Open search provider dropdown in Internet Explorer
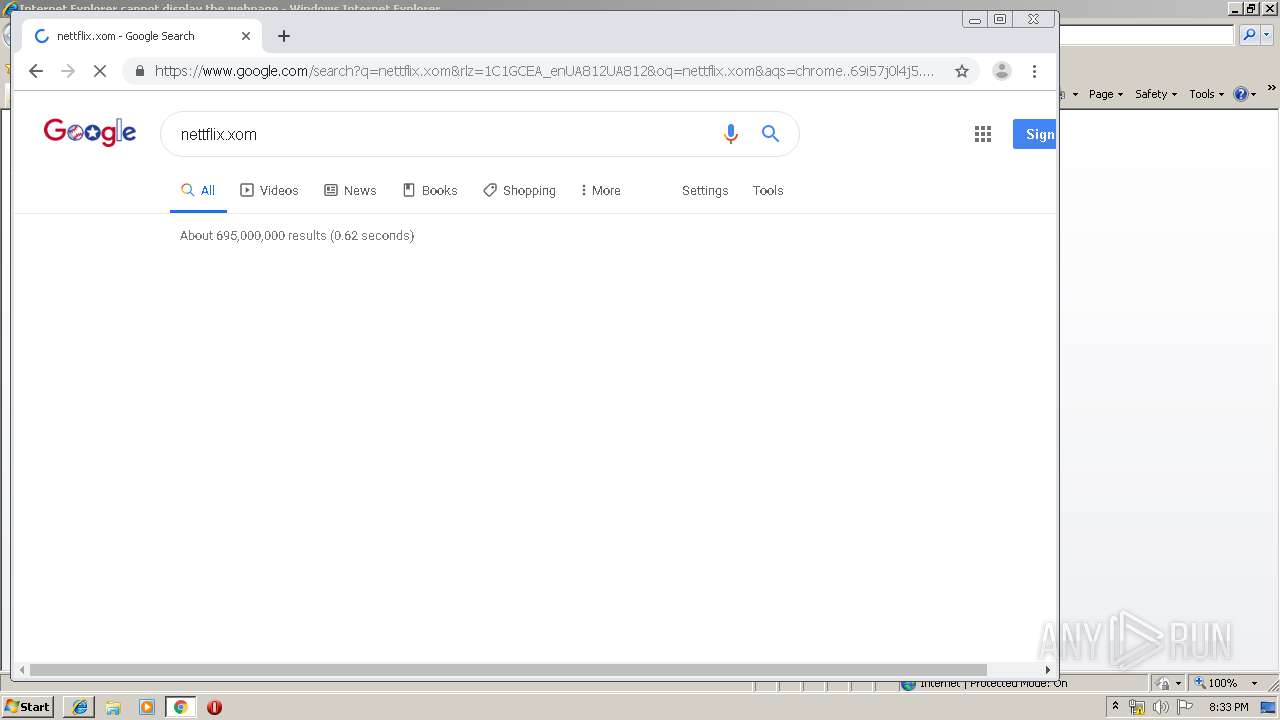 [1267, 35]
